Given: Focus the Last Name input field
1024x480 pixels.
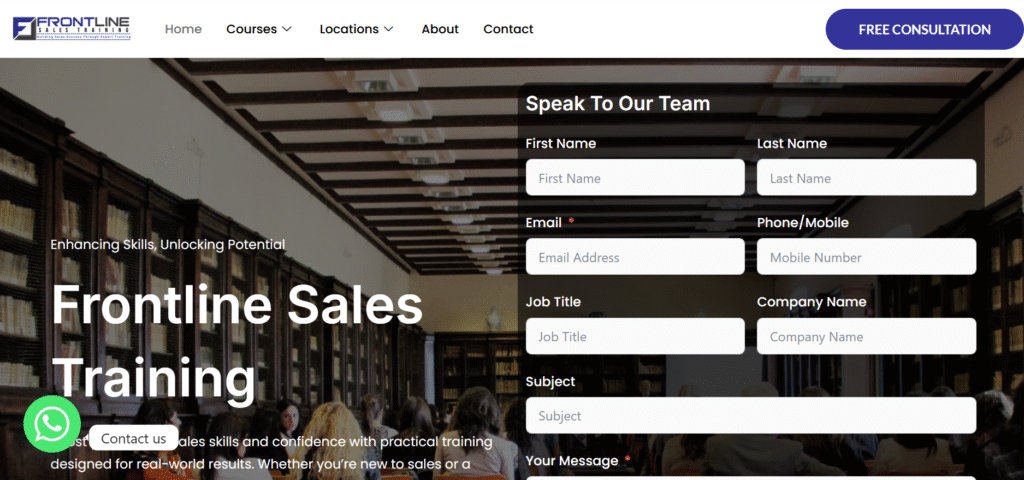Looking at the screenshot, I should (866, 178).
